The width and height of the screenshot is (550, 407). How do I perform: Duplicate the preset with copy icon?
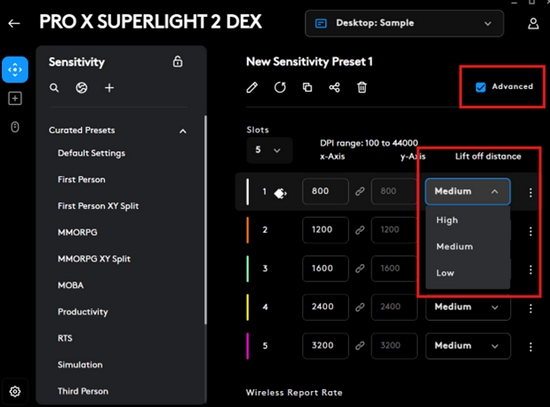307,87
